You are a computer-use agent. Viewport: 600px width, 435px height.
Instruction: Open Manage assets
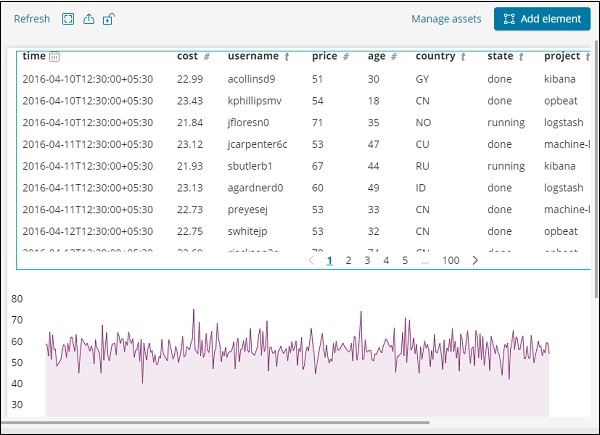446,19
